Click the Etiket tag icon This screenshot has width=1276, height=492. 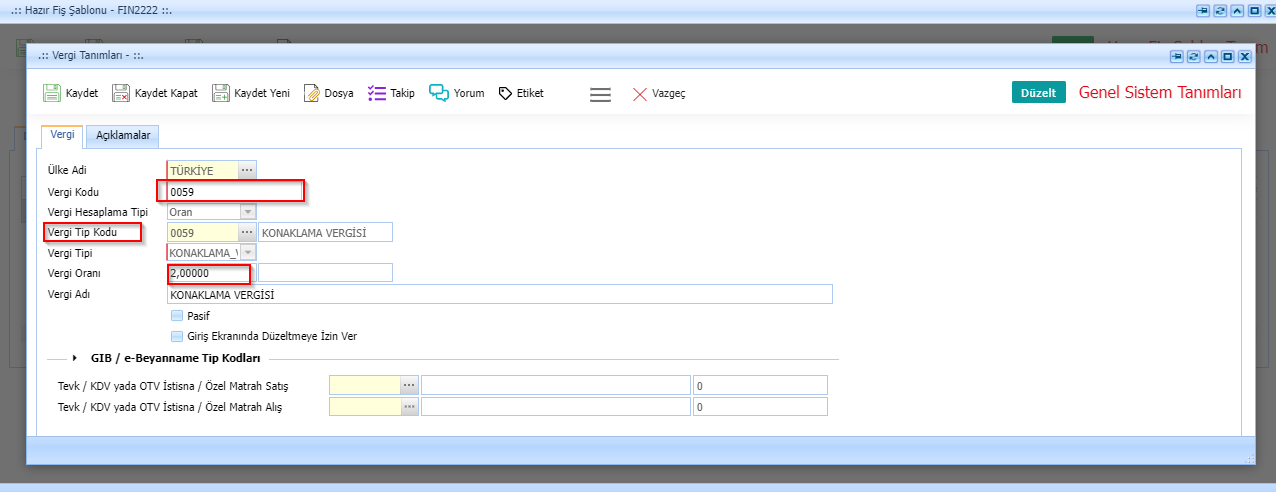click(x=505, y=93)
